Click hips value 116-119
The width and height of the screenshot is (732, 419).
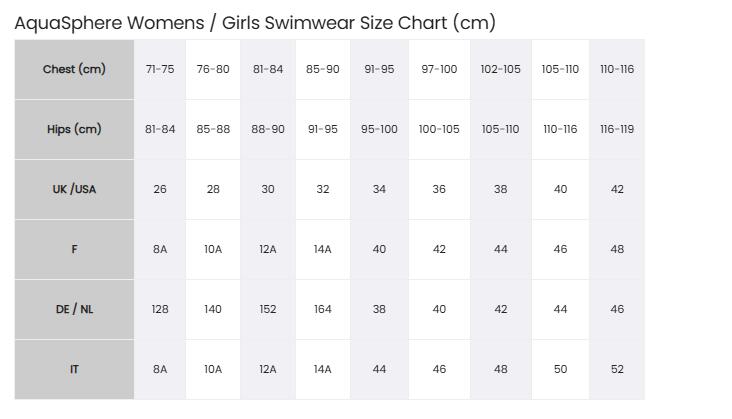(617, 129)
